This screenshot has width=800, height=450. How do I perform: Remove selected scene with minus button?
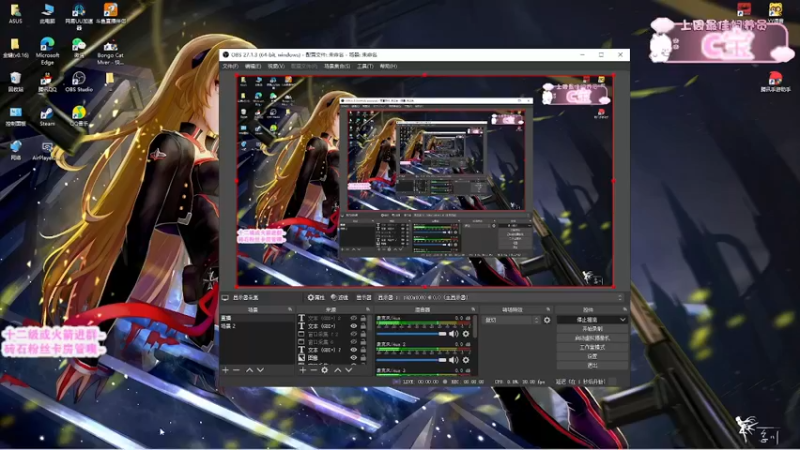[x=236, y=370]
